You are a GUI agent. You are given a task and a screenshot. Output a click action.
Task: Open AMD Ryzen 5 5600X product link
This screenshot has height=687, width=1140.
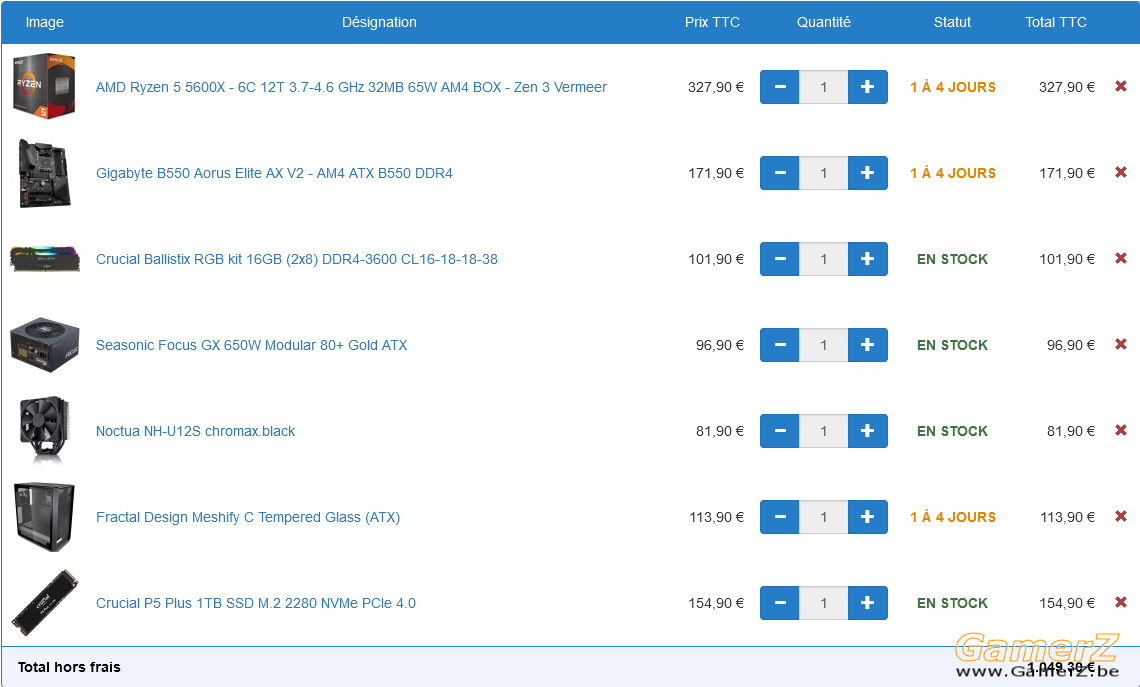(x=351, y=87)
